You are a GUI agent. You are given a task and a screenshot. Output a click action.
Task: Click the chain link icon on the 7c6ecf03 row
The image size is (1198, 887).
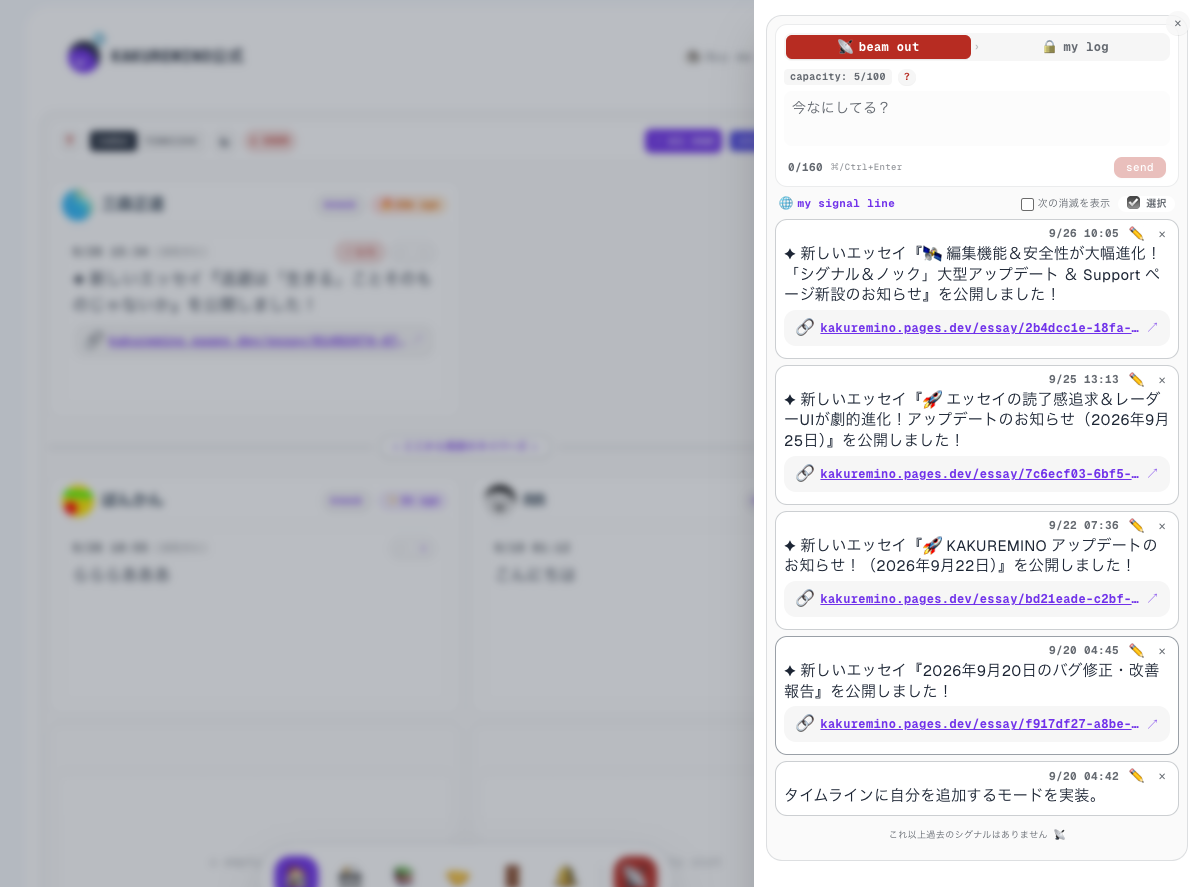[804, 474]
